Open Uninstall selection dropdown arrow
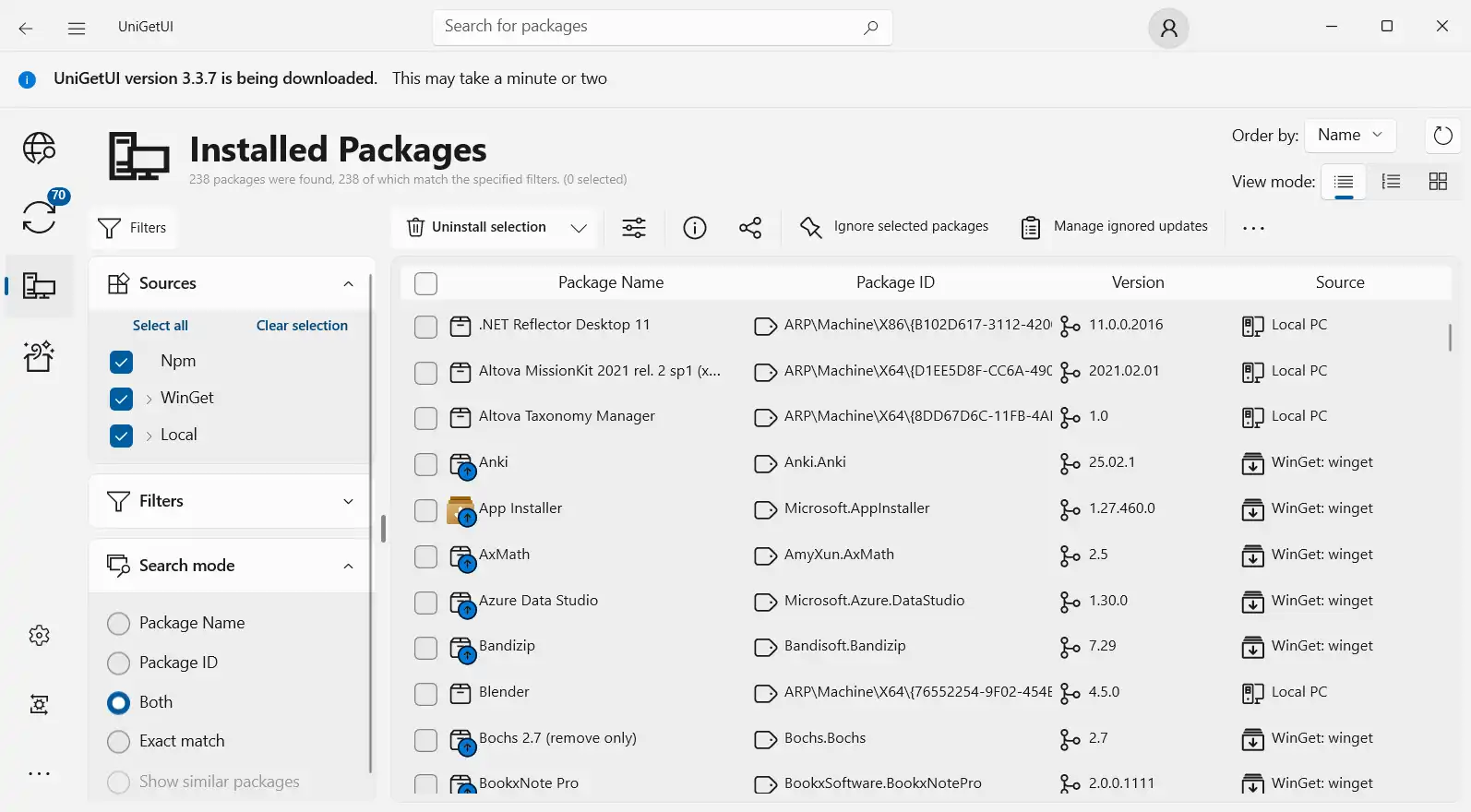This screenshot has height=812, width=1471. coord(579,228)
